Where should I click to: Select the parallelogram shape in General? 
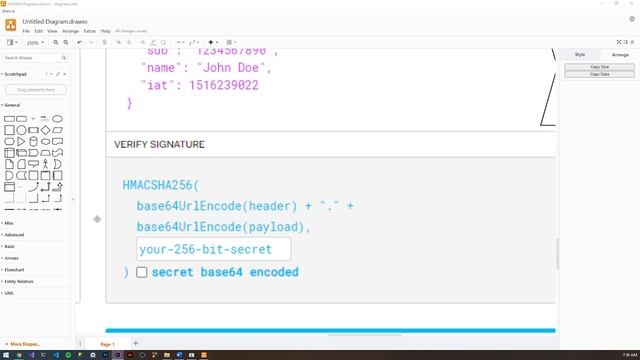[x=58, y=130]
